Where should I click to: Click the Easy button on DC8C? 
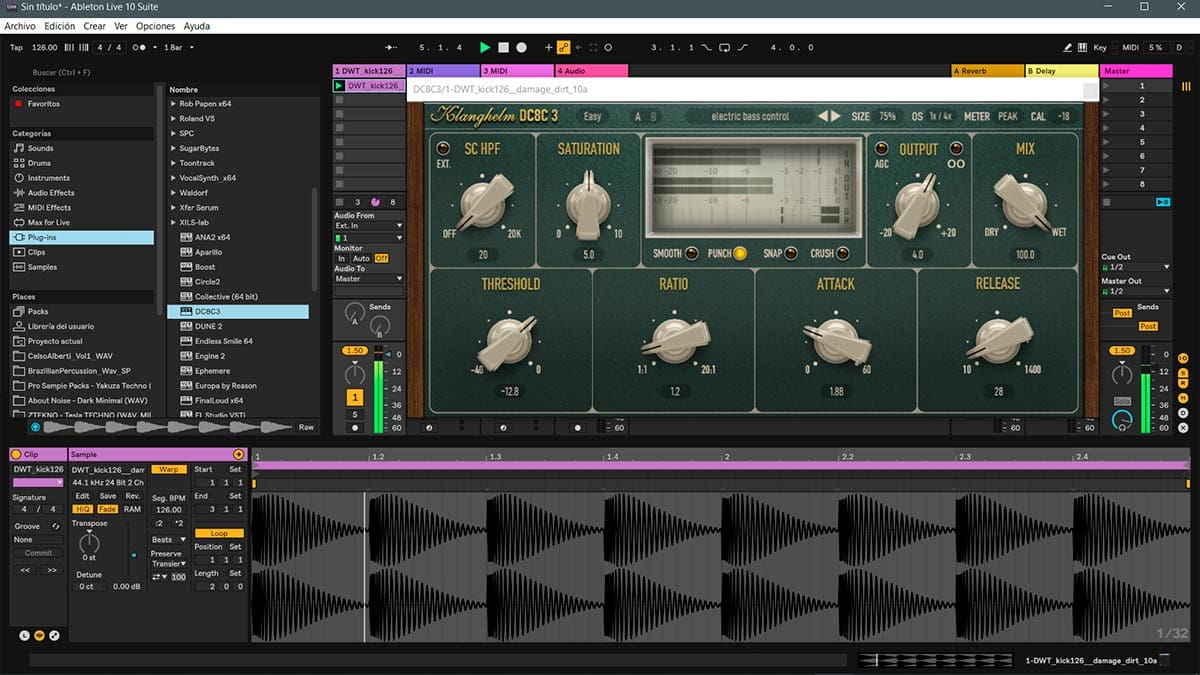coord(593,116)
